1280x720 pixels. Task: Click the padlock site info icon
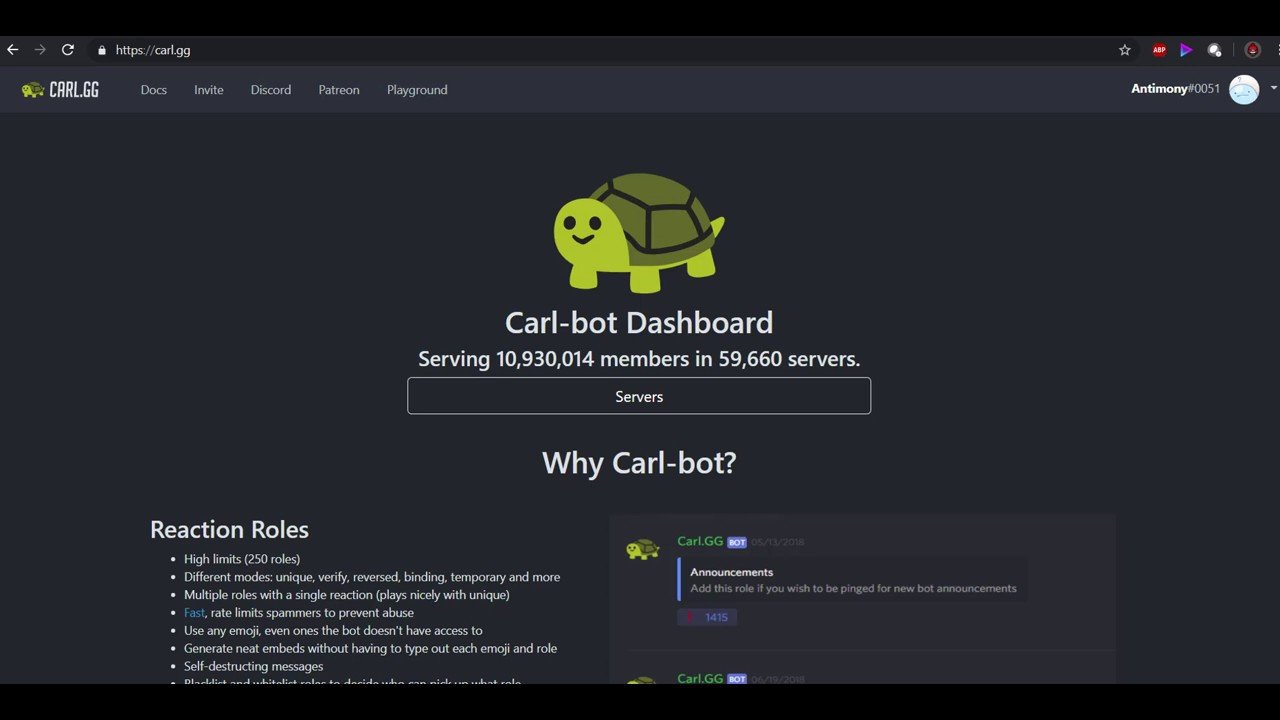pos(101,50)
